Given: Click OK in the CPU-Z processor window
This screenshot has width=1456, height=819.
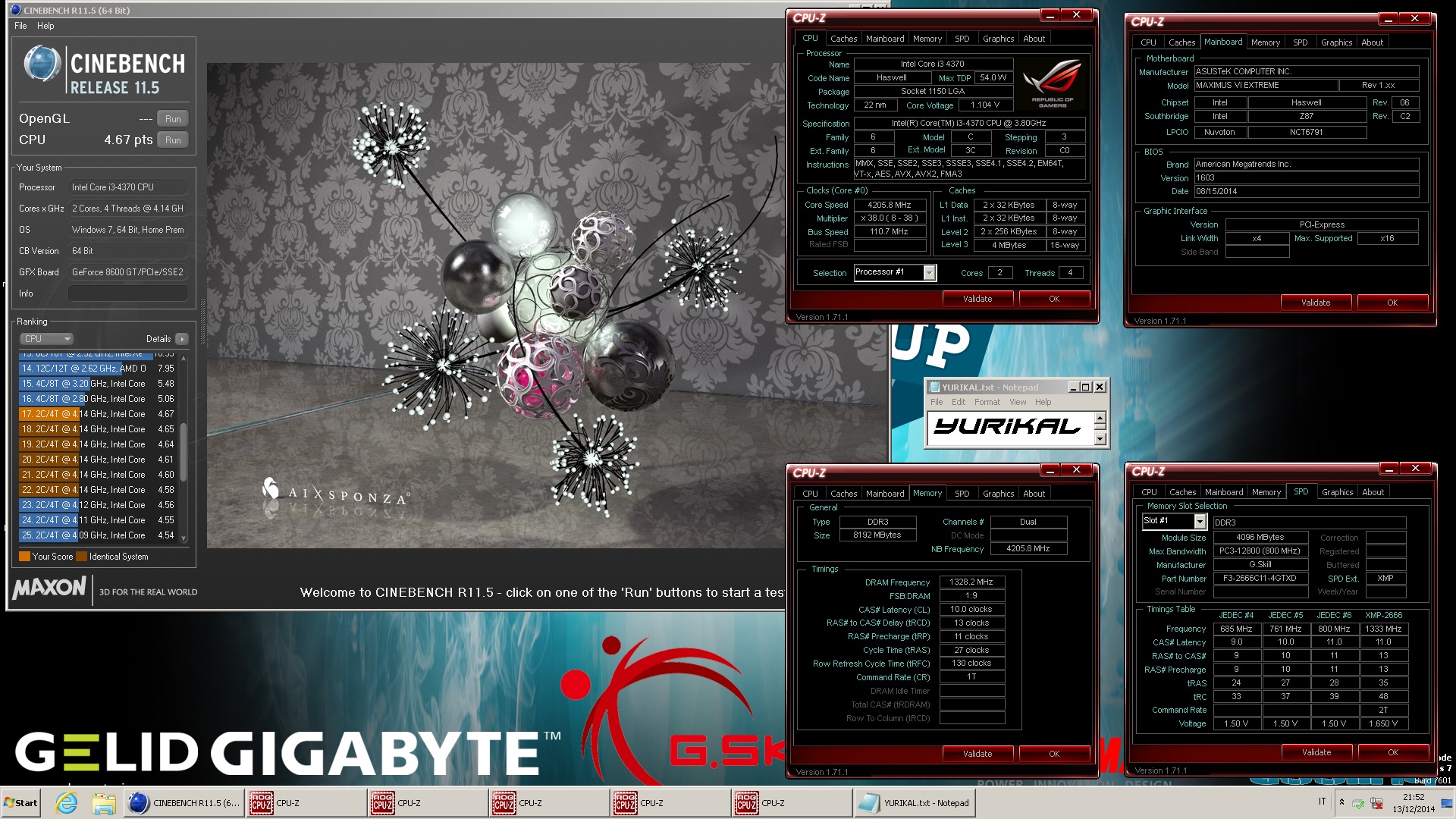Looking at the screenshot, I should [x=1054, y=299].
